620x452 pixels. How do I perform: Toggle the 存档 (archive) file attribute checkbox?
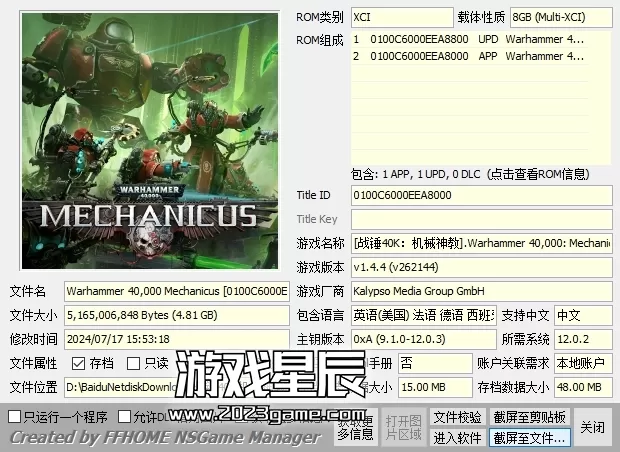pos(78,363)
